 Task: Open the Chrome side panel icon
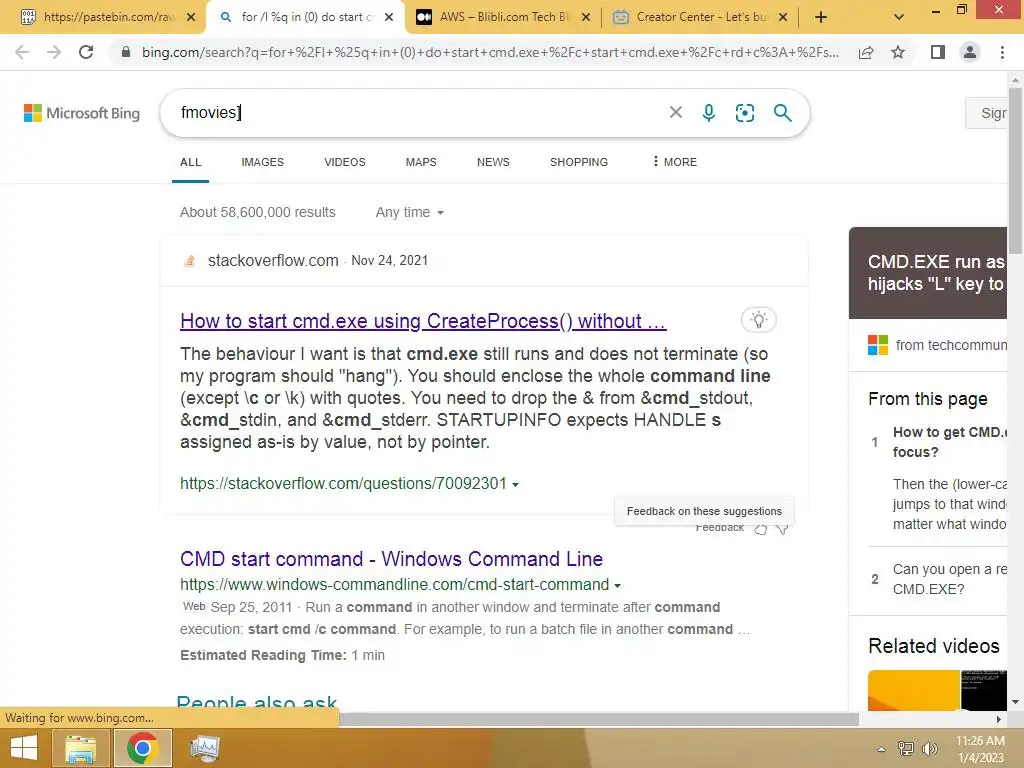[x=938, y=52]
